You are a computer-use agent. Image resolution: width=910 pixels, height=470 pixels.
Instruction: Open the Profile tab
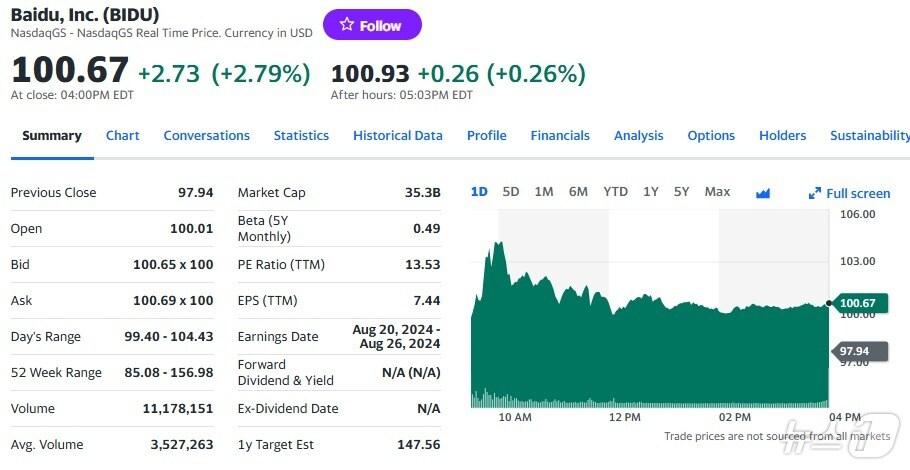coord(486,136)
